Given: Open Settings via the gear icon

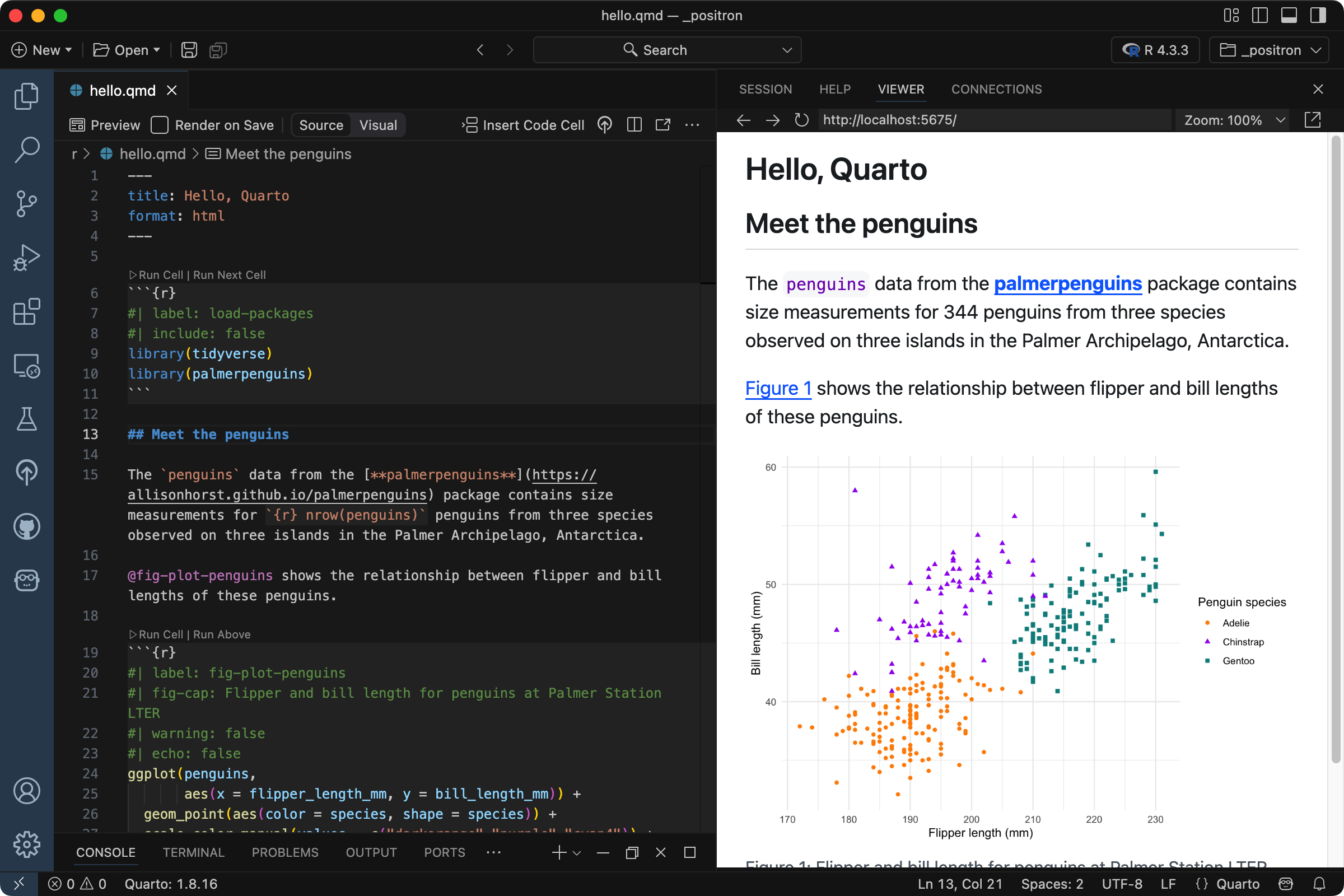Looking at the screenshot, I should 26,845.
